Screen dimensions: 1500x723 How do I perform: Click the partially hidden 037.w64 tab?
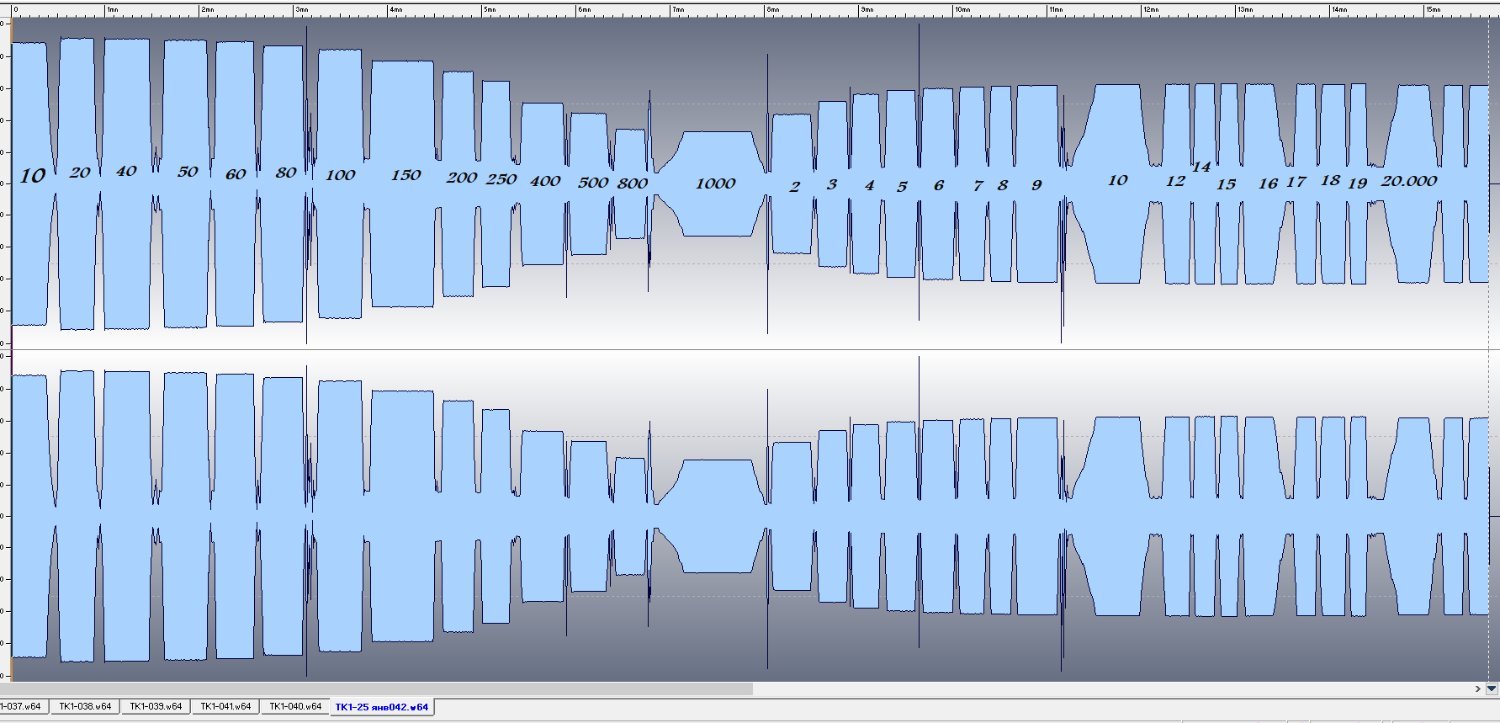(22, 707)
